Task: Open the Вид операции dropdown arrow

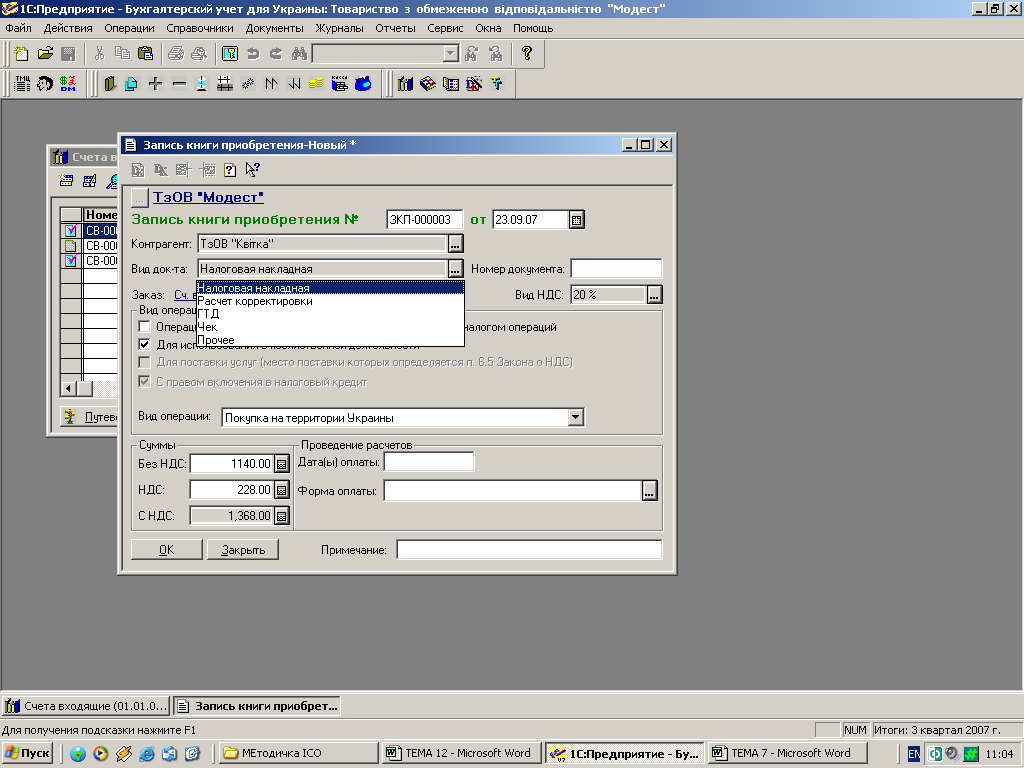Action: tap(575, 417)
